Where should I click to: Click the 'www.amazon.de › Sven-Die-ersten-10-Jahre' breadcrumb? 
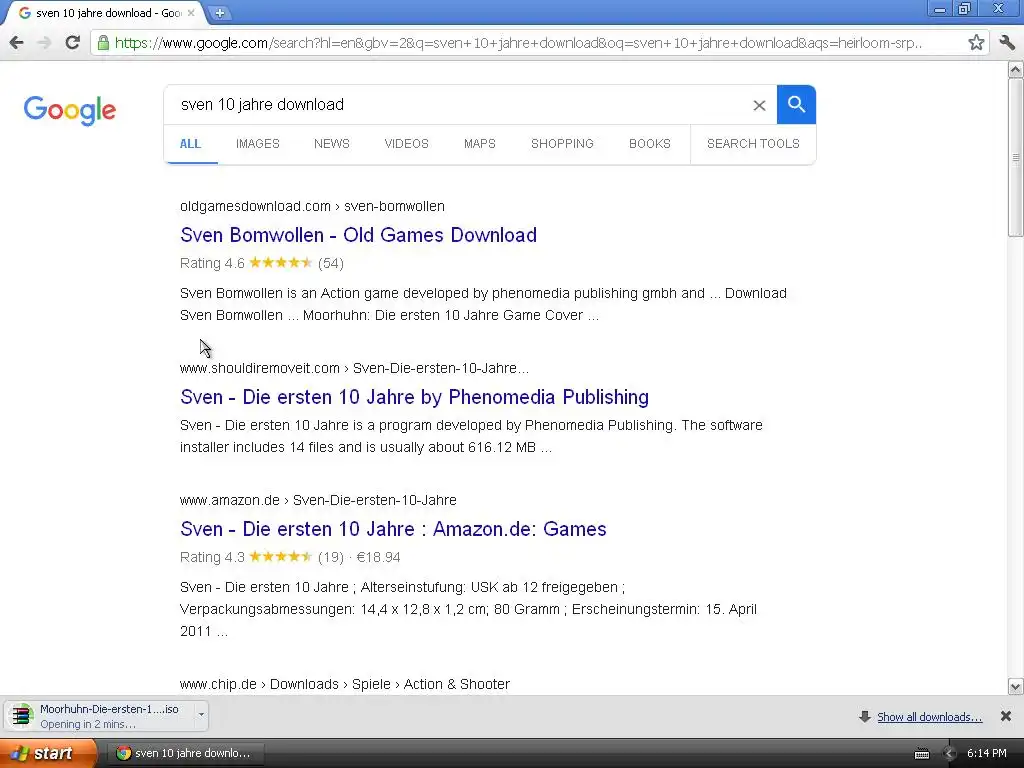[318, 500]
